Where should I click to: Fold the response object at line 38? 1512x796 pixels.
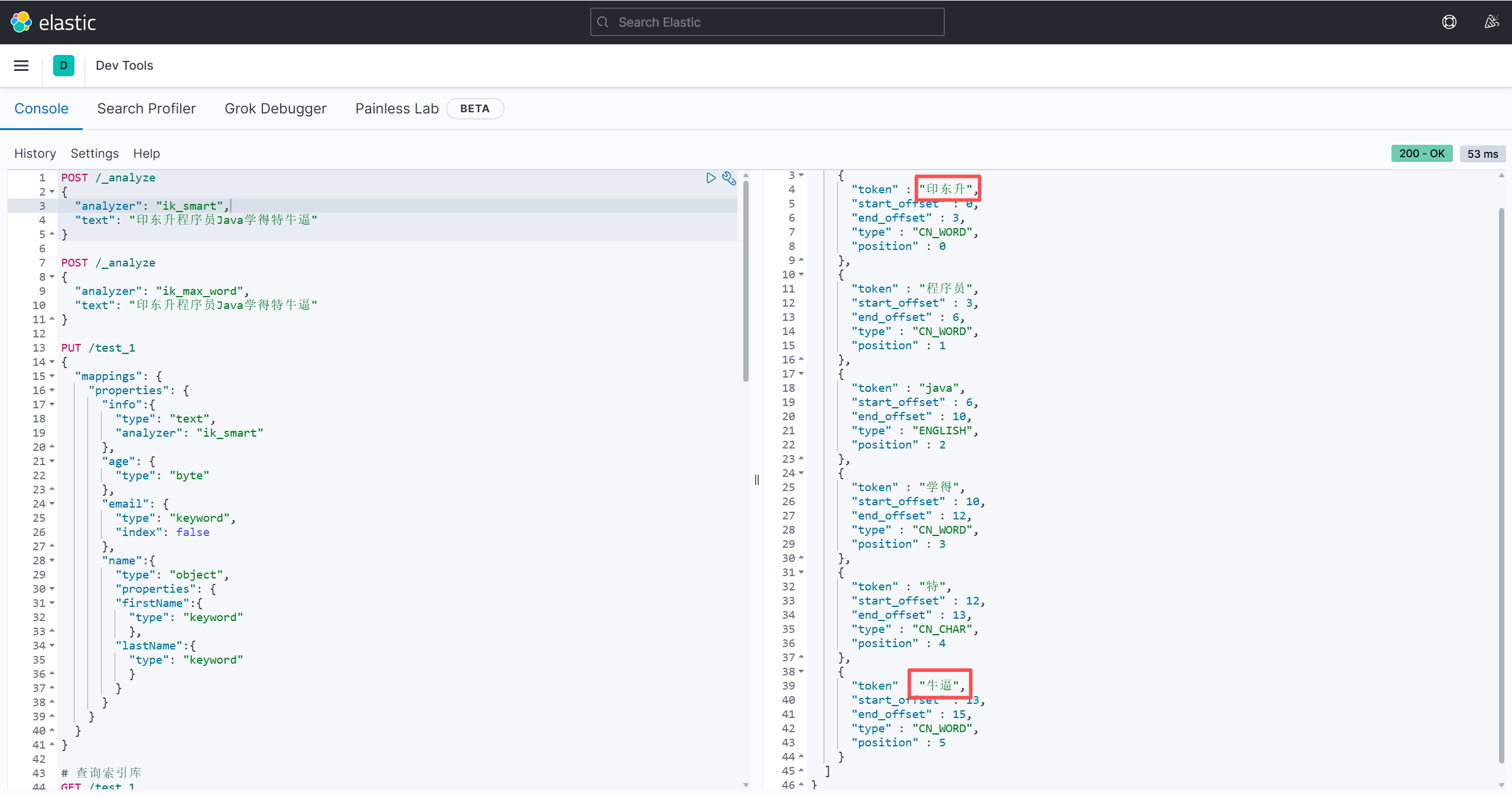click(801, 672)
